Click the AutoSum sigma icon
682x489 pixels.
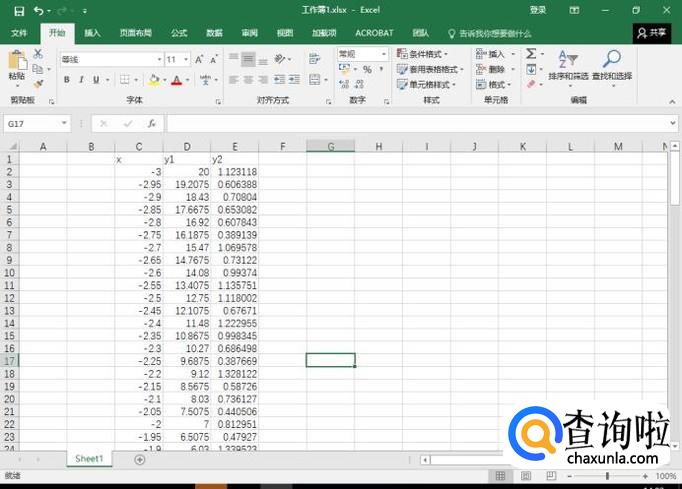tap(531, 54)
